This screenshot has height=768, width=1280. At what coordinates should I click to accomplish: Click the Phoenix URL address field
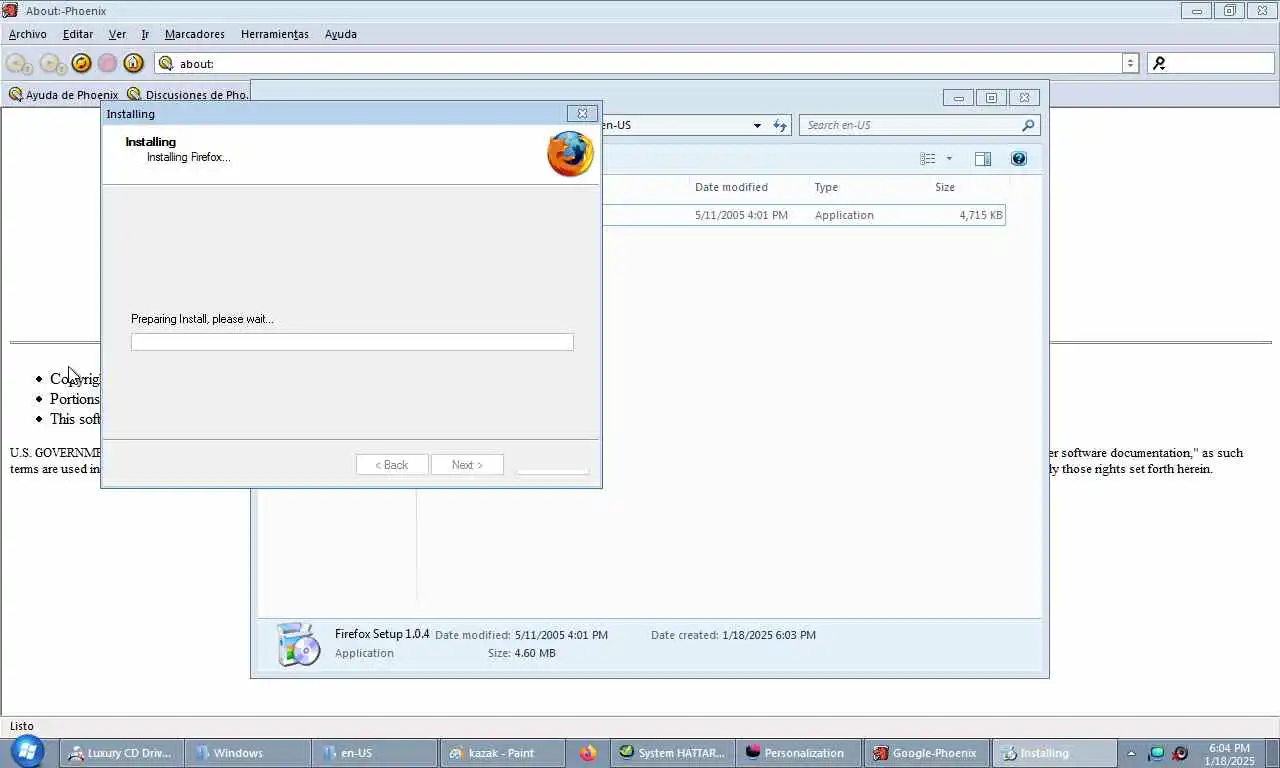[x=640, y=63]
